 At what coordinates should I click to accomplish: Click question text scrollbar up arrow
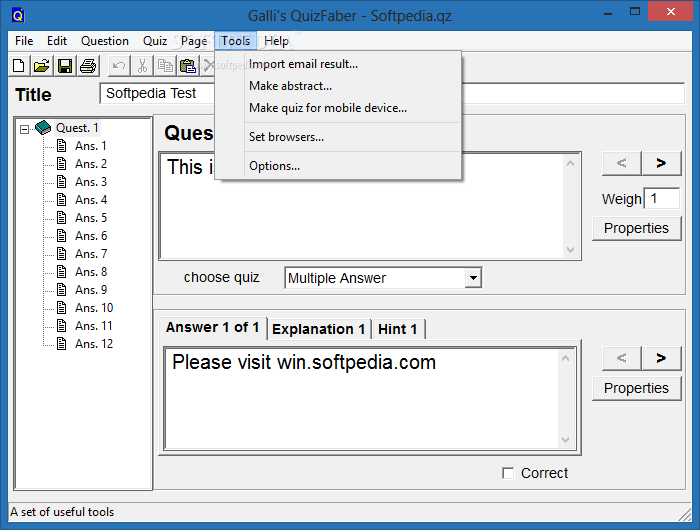click(571, 163)
